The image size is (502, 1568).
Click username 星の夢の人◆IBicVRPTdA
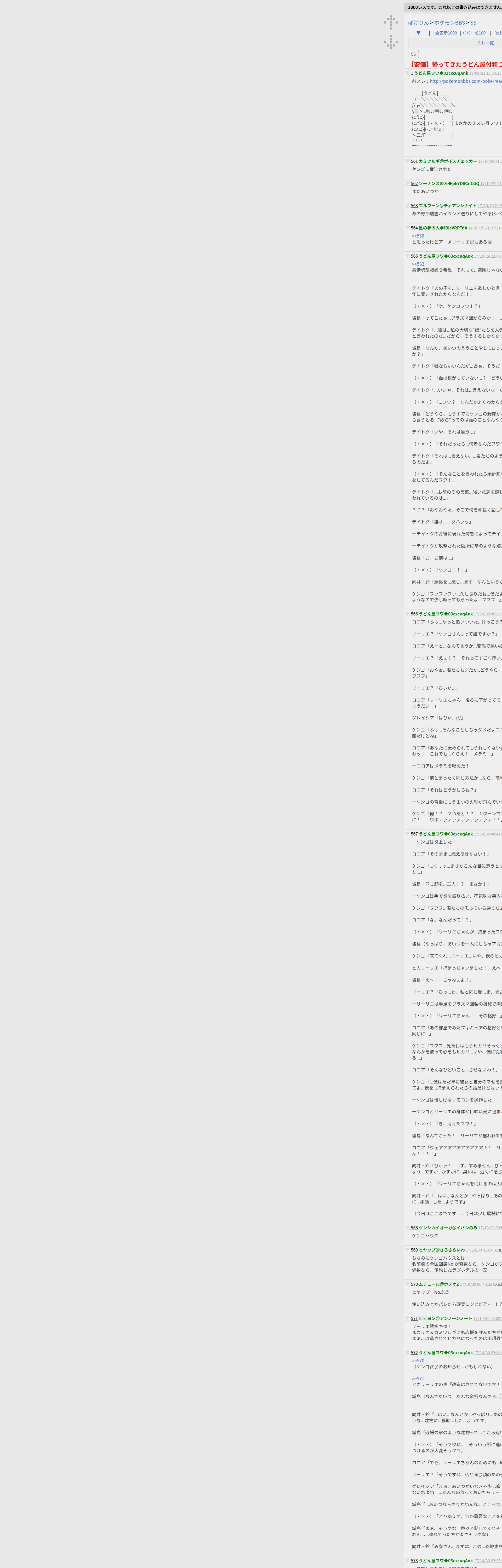(443, 228)
